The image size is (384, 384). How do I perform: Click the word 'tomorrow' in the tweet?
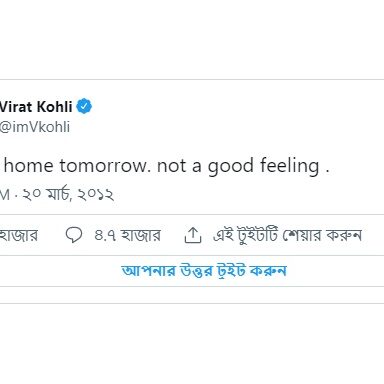tap(104, 166)
